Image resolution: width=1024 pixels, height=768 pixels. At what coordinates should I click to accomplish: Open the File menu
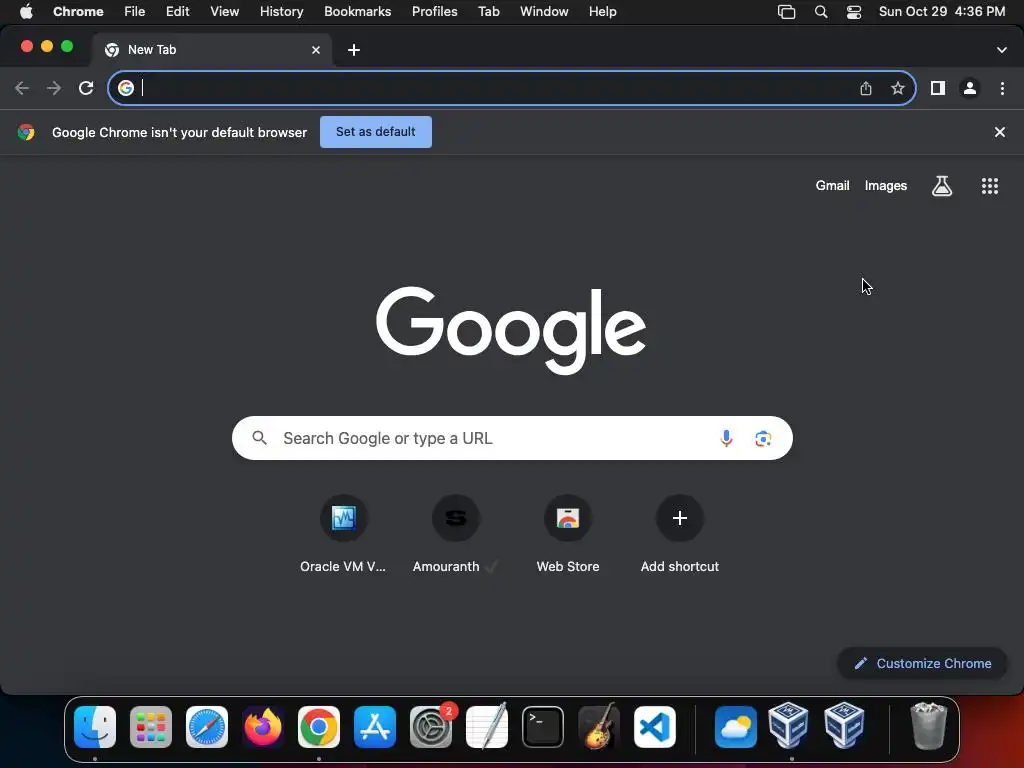135,12
